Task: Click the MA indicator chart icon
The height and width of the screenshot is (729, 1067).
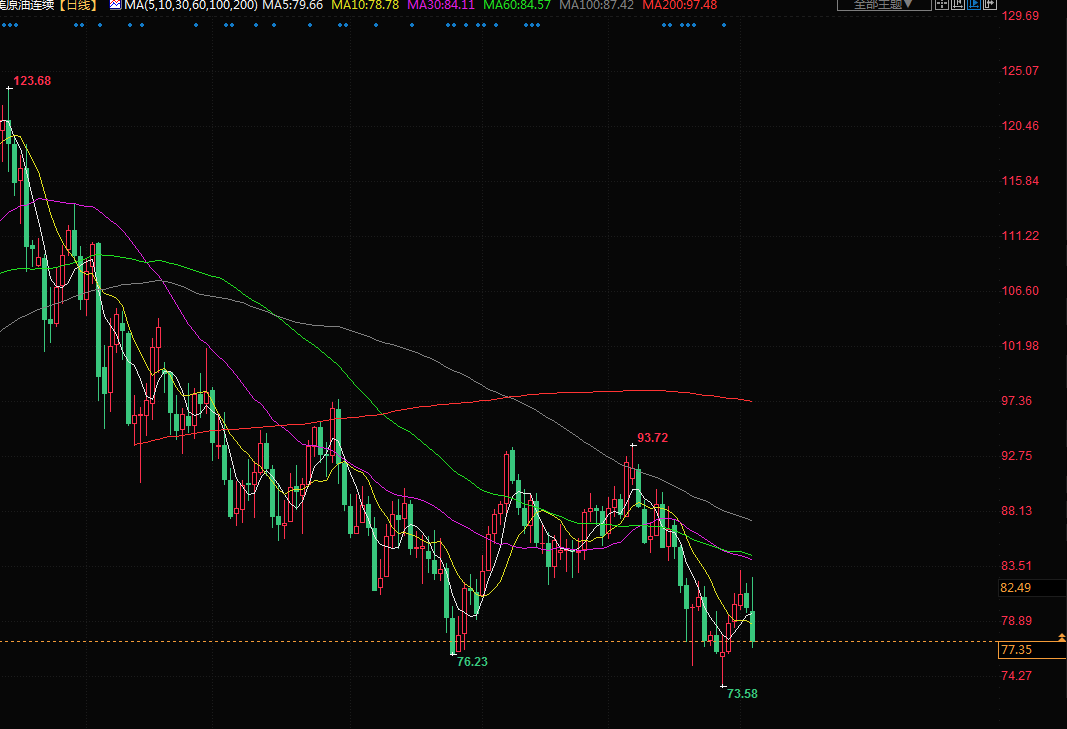Action: click(x=115, y=6)
